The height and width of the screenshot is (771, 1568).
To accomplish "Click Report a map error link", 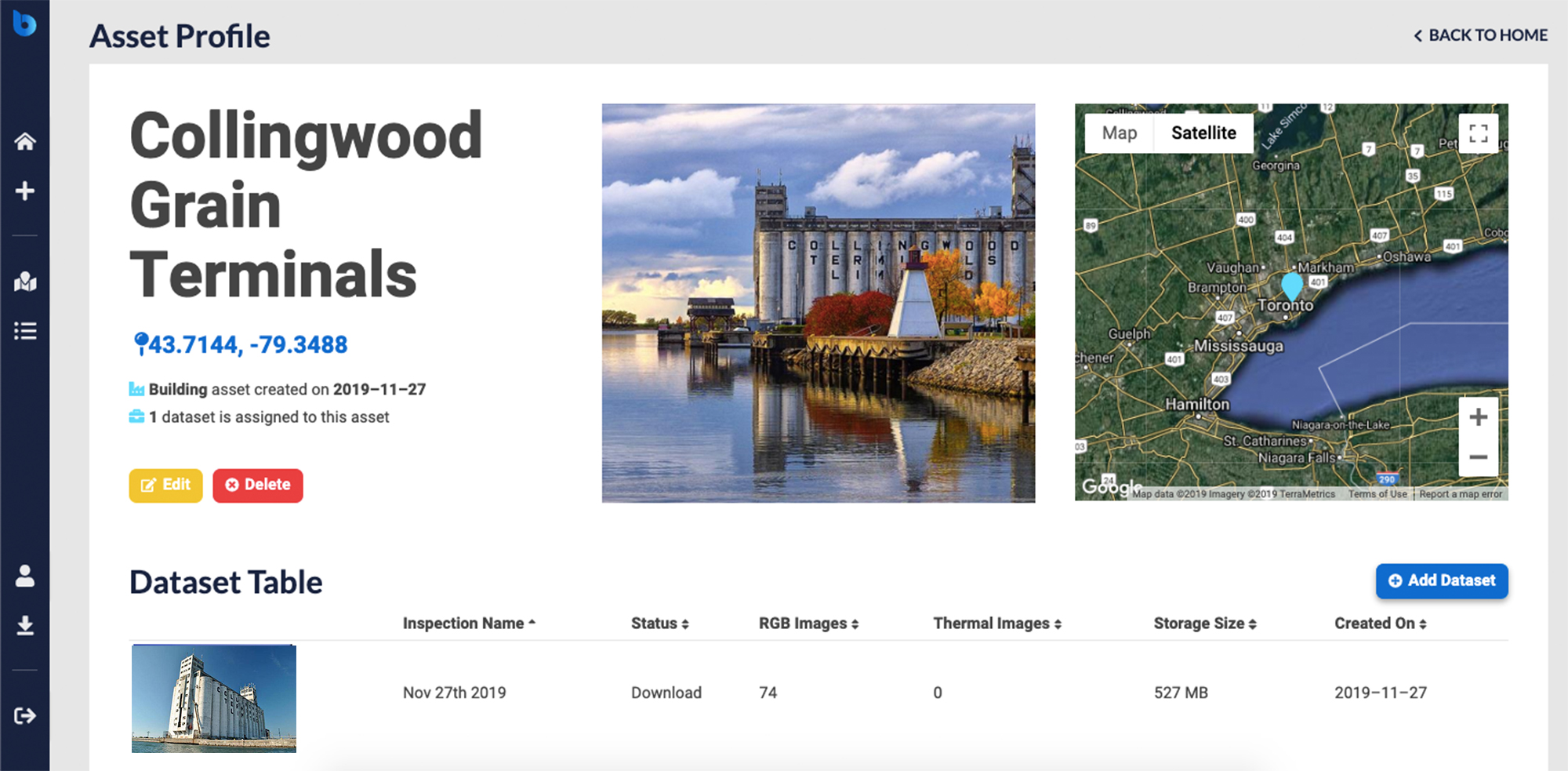I will (x=1461, y=494).
